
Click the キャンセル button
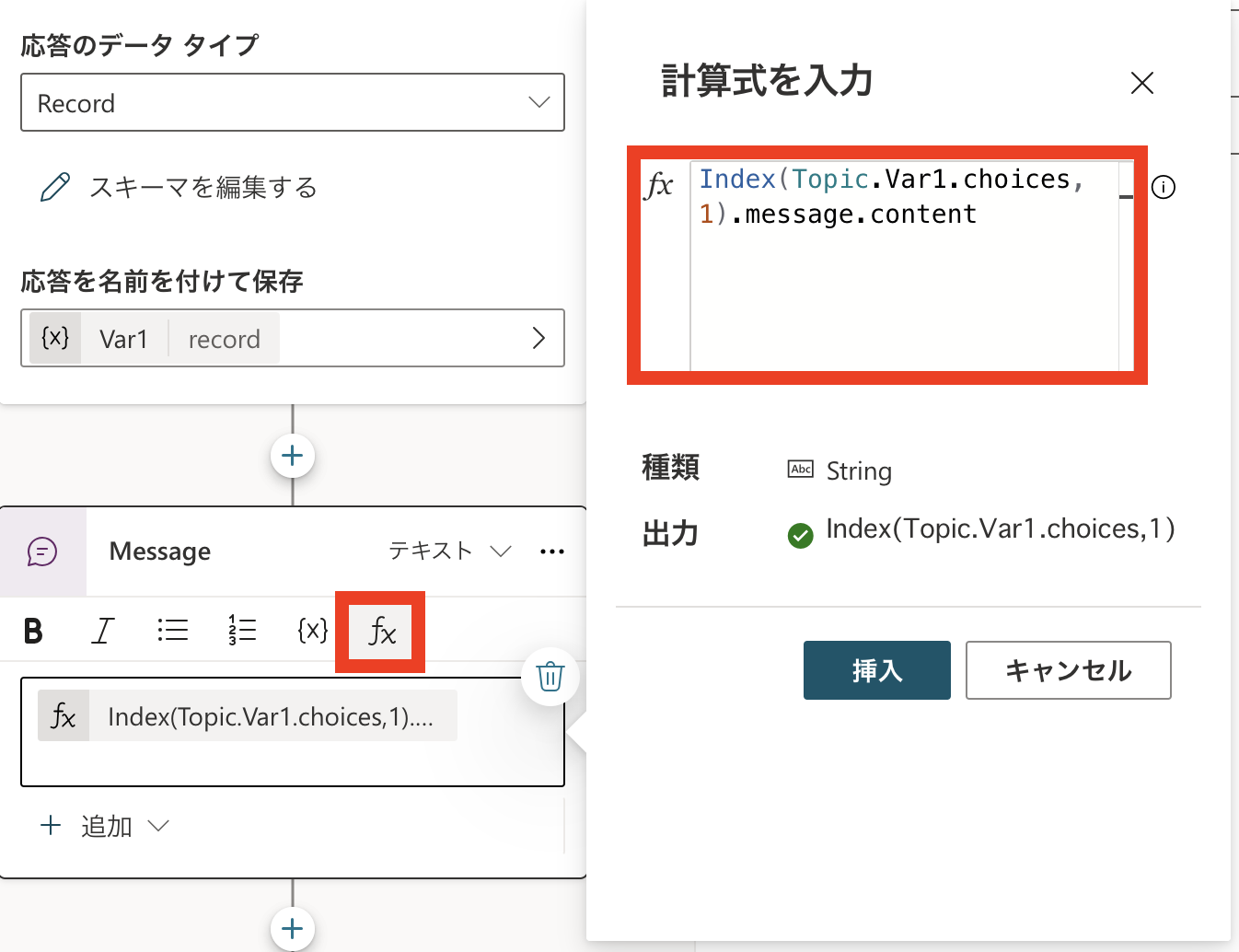point(1067,670)
